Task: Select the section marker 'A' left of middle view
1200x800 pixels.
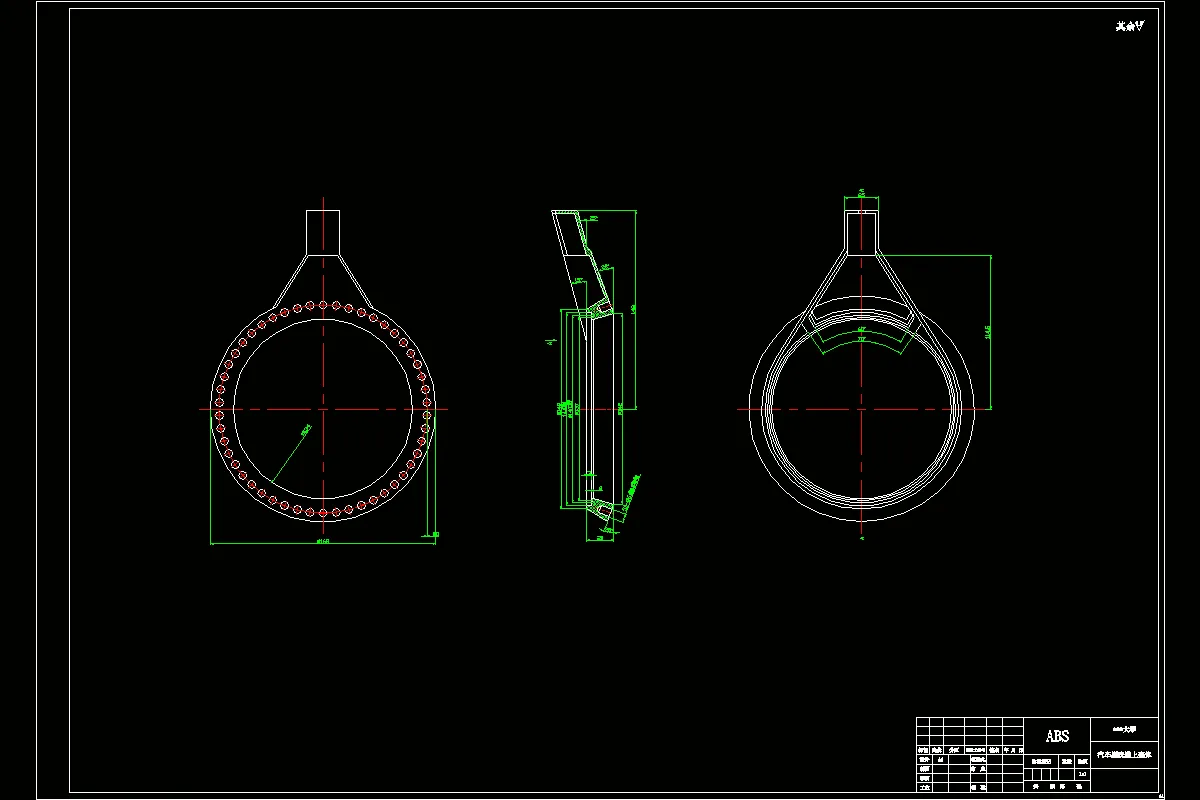Action: coord(549,343)
